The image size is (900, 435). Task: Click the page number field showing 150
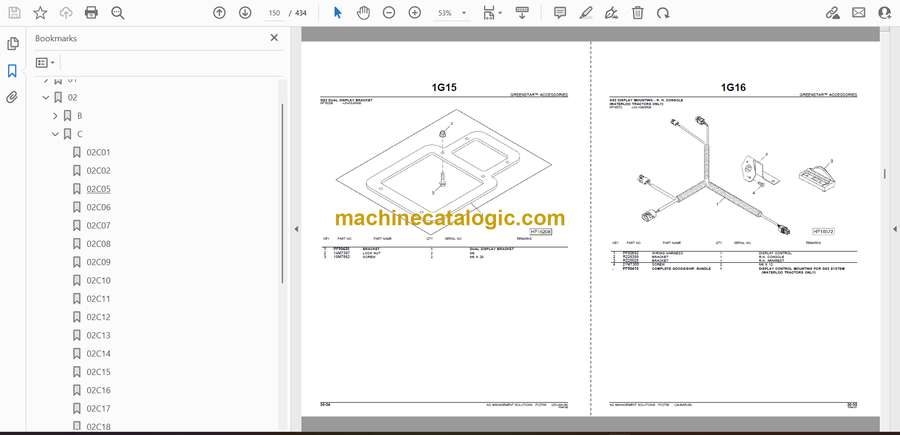(x=274, y=13)
